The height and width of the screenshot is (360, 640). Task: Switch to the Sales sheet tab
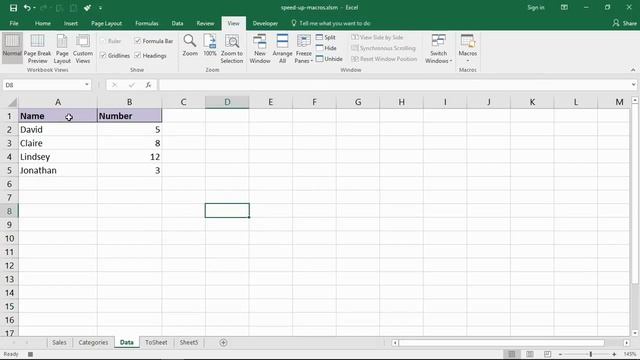click(59, 342)
